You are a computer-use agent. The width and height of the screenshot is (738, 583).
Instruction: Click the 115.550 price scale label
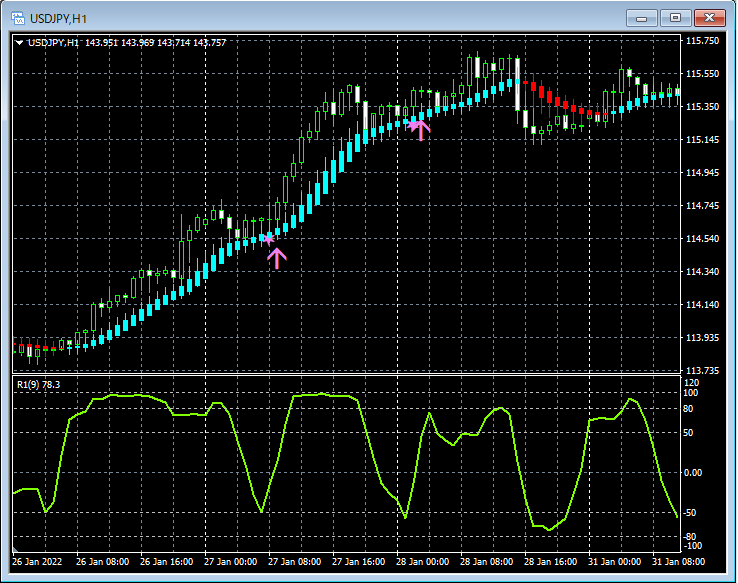click(x=702, y=74)
